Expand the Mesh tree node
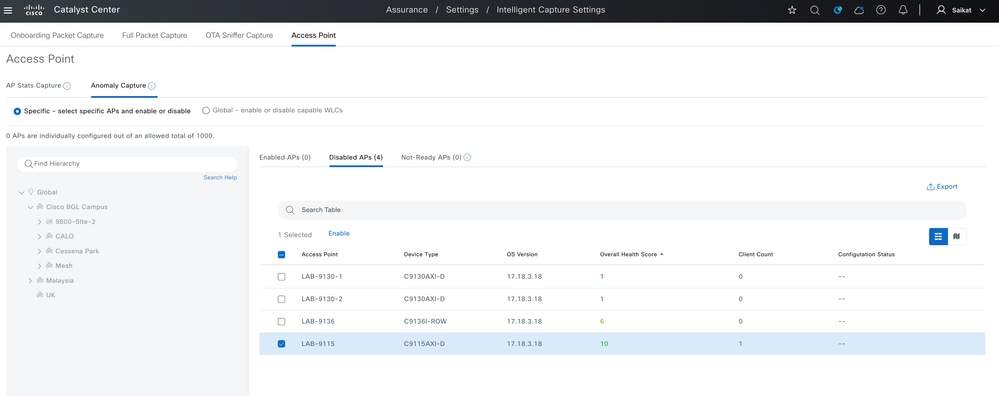The width and height of the screenshot is (999, 396). coord(40,265)
